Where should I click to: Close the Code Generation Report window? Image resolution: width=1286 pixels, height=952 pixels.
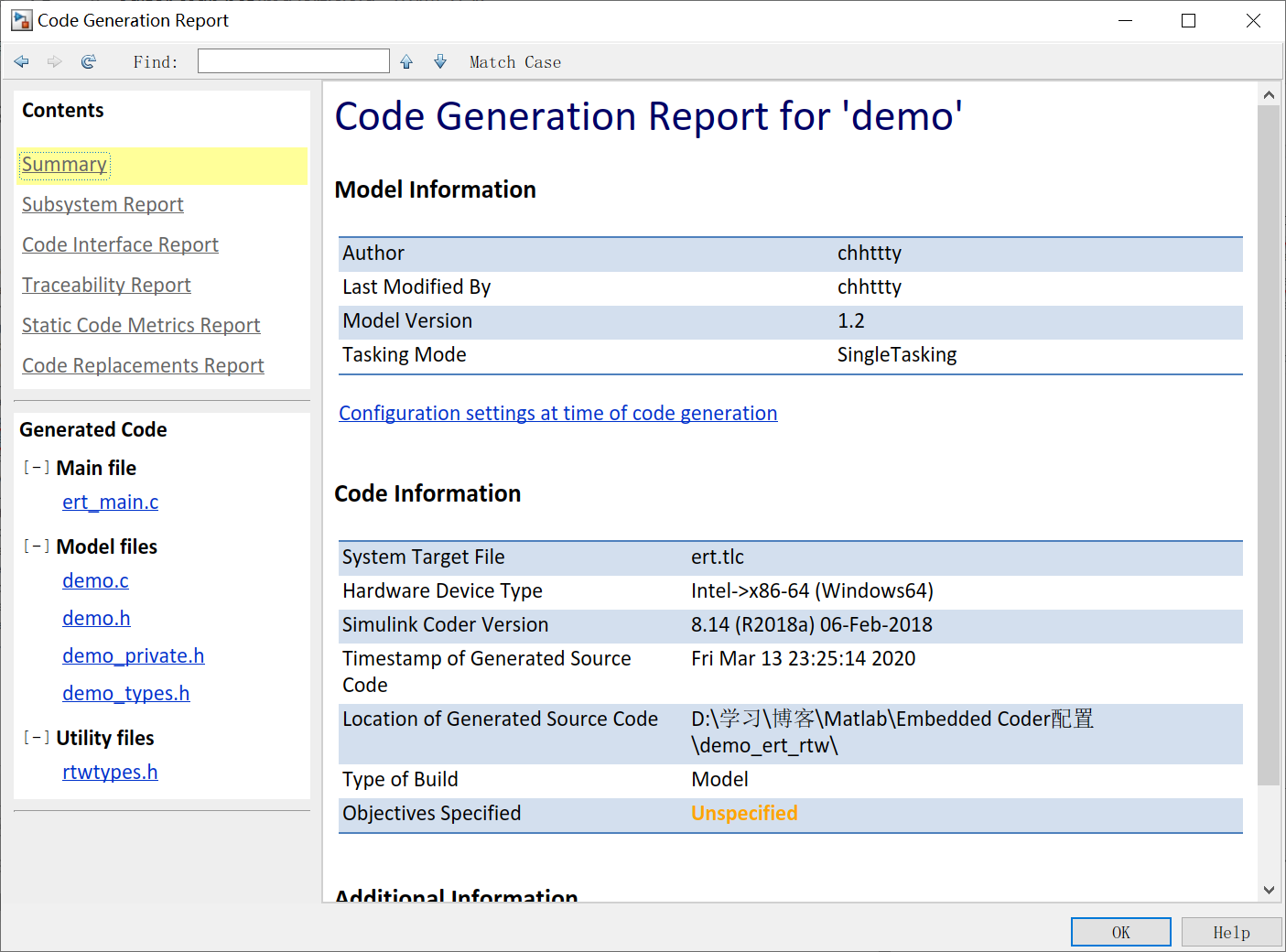coord(1253,20)
